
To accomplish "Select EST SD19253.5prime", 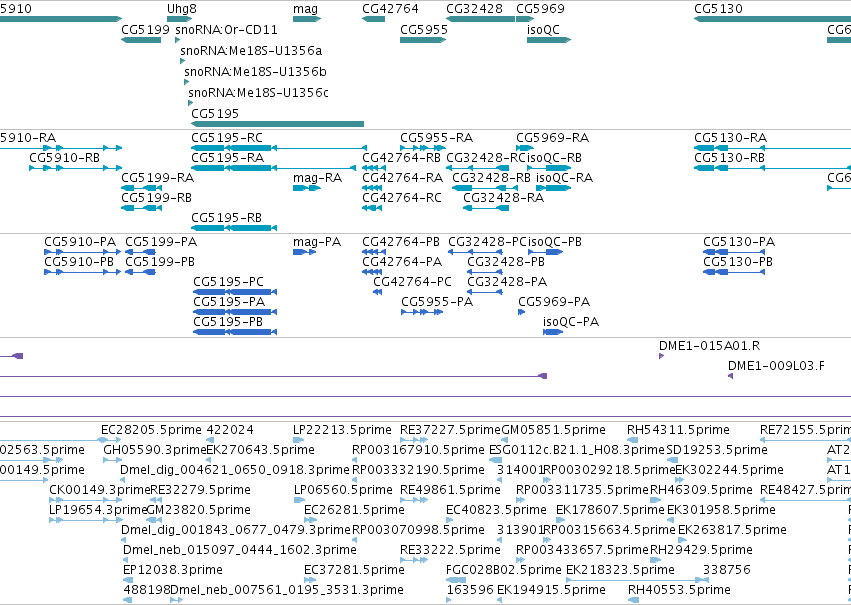I will [x=717, y=450].
